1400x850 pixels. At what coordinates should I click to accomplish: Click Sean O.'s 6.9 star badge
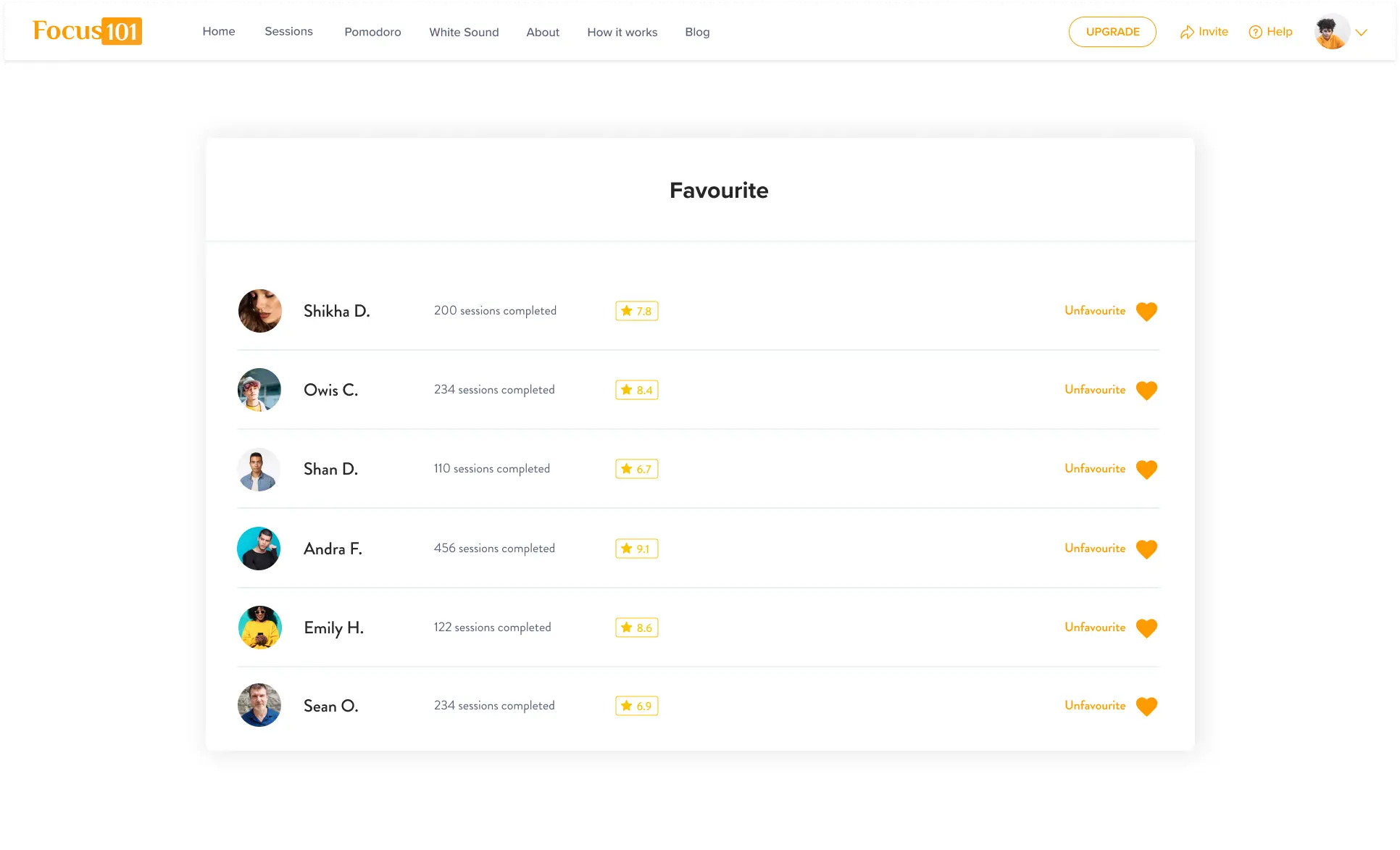click(636, 706)
